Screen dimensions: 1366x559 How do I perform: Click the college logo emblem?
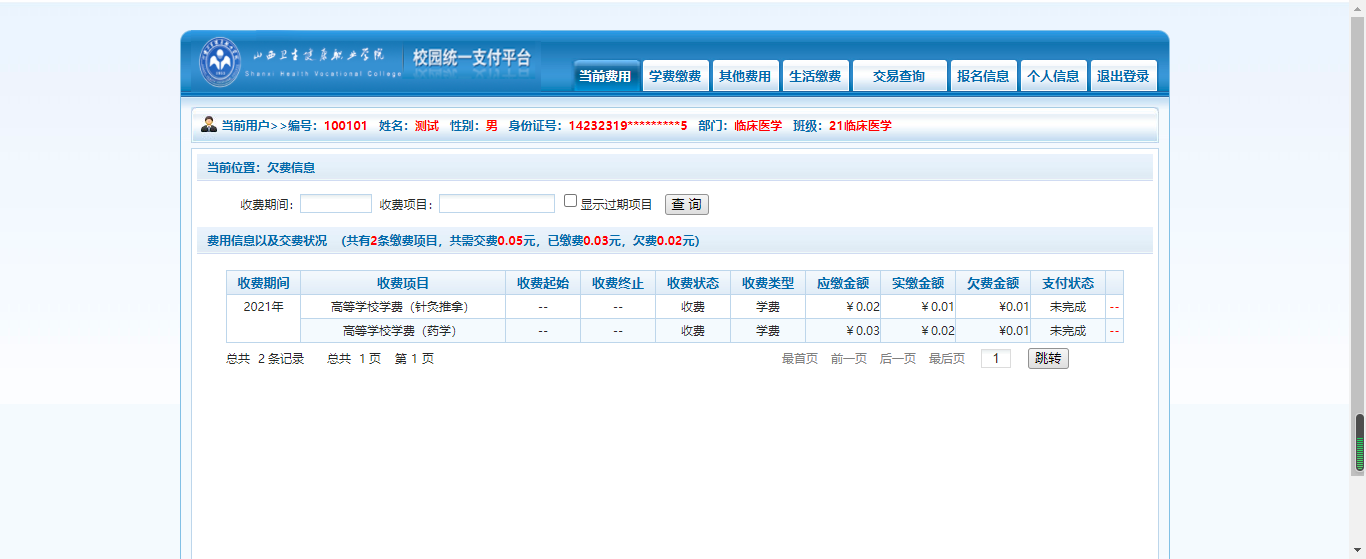tap(220, 62)
